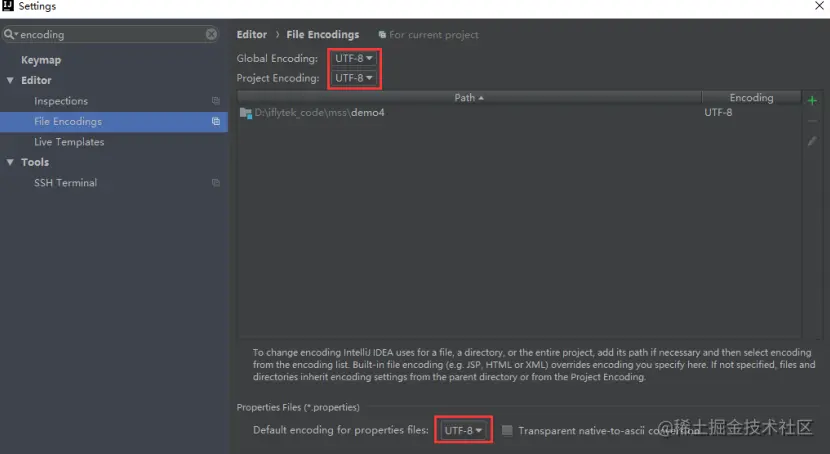Sort by the Path column header

[x=469, y=97]
